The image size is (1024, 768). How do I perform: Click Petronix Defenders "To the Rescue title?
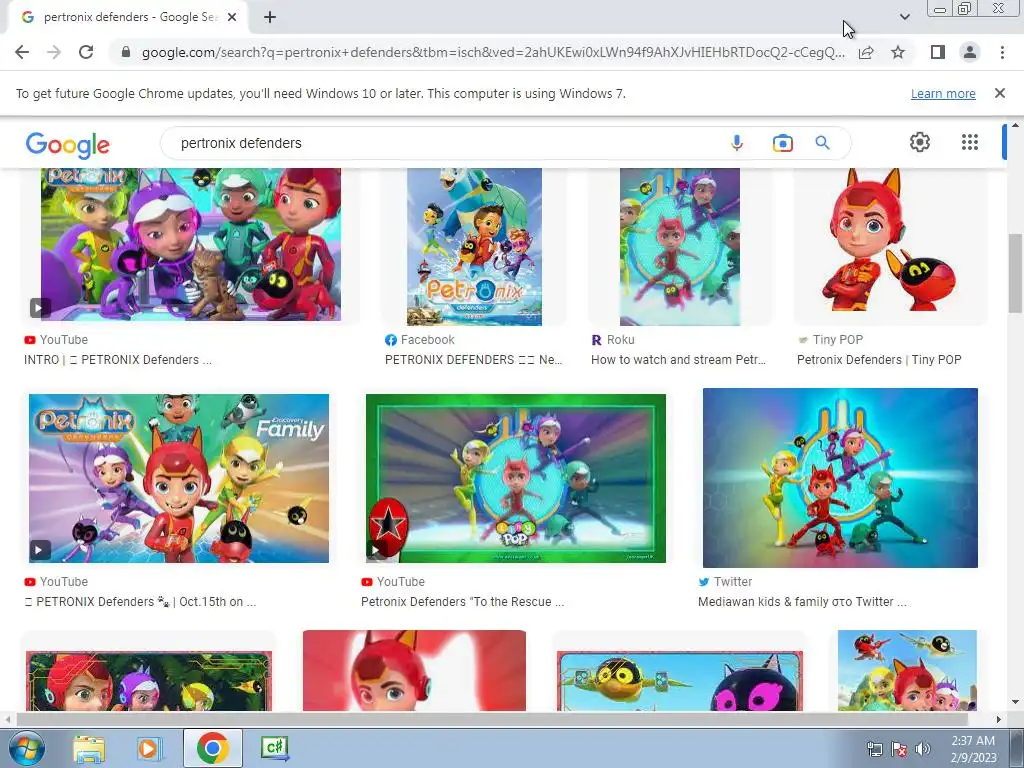(462, 602)
